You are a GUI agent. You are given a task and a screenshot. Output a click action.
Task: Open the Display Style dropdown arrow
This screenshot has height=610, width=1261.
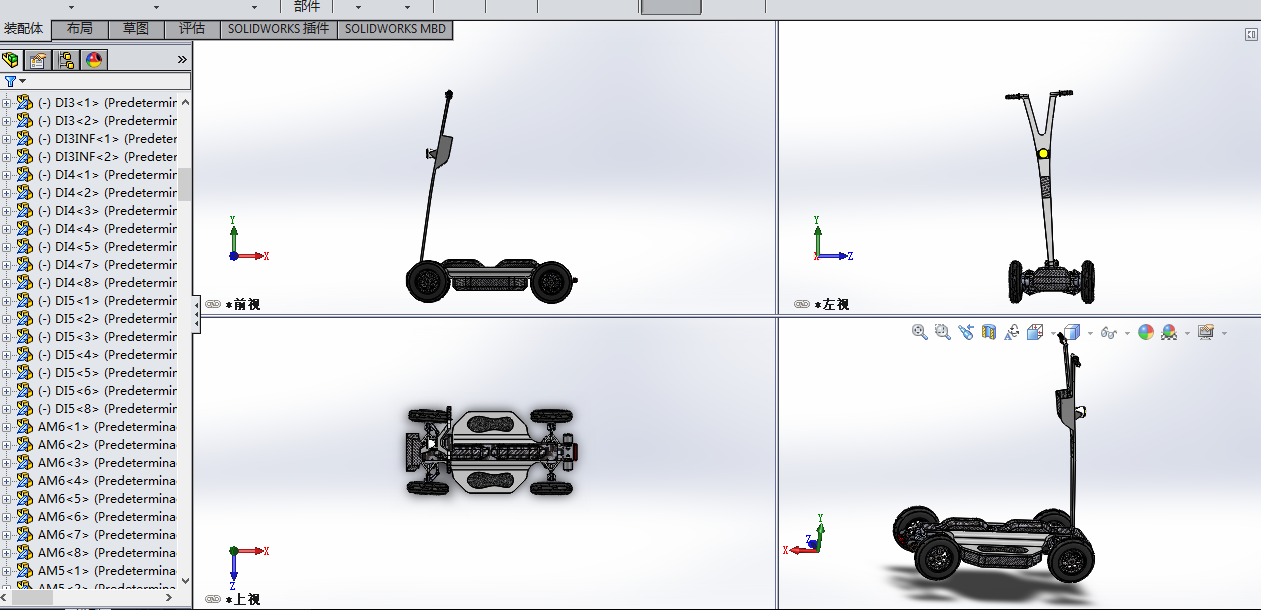[1089, 333]
